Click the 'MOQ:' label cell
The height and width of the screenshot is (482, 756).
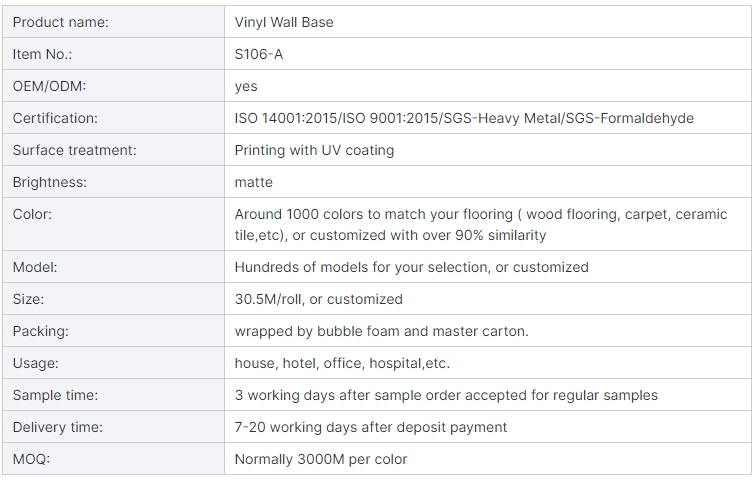pos(30,459)
